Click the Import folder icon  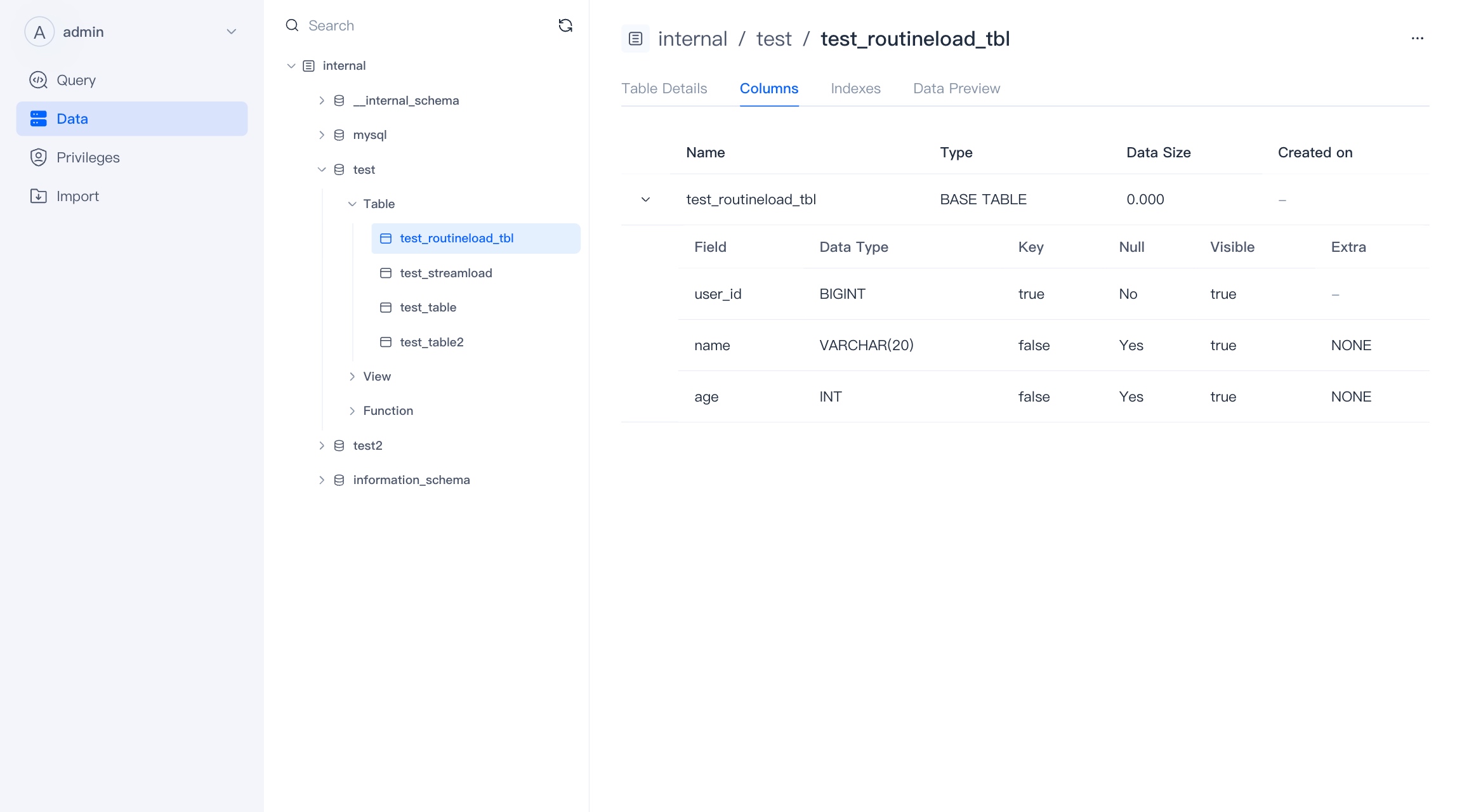(38, 196)
